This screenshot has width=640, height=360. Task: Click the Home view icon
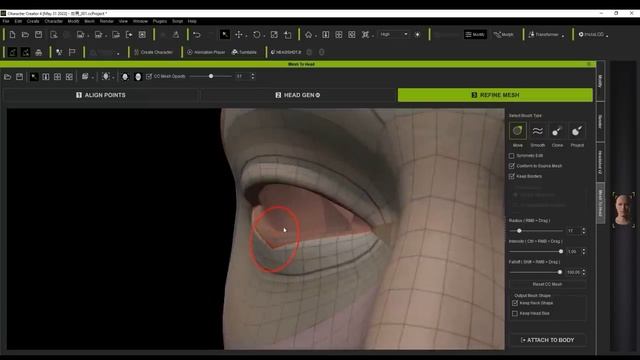point(309,35)
